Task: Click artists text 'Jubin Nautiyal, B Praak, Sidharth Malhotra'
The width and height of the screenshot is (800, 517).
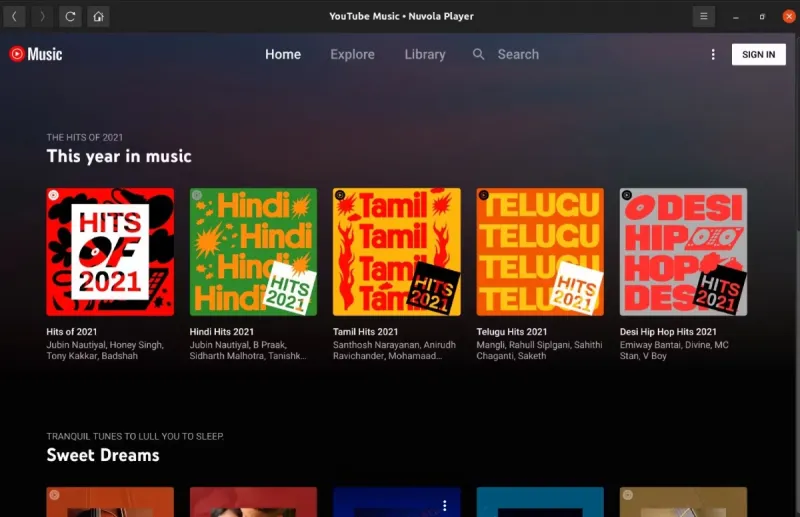Action: tap(248, 350)
